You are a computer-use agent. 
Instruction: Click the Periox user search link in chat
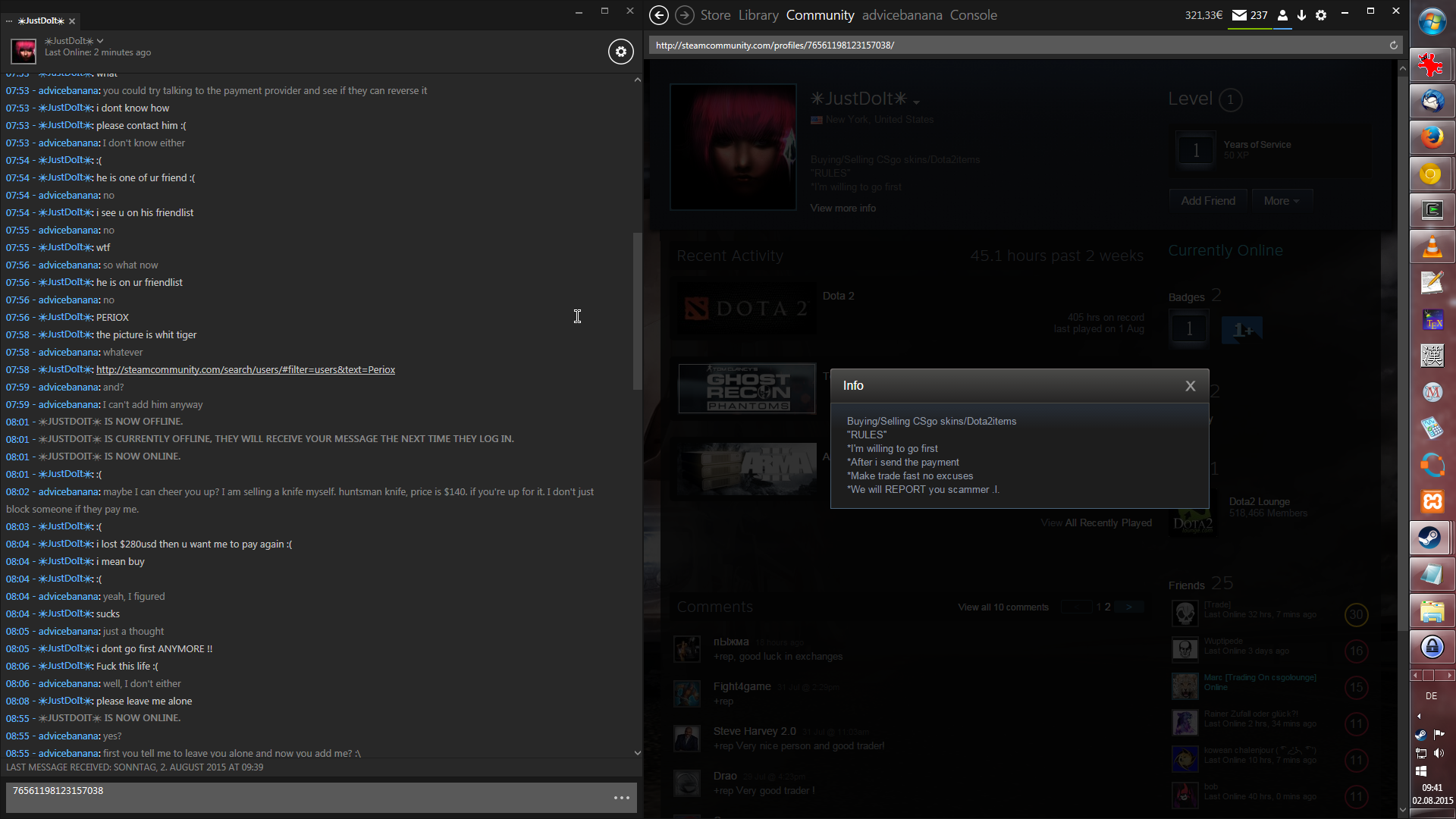(245, 370)
